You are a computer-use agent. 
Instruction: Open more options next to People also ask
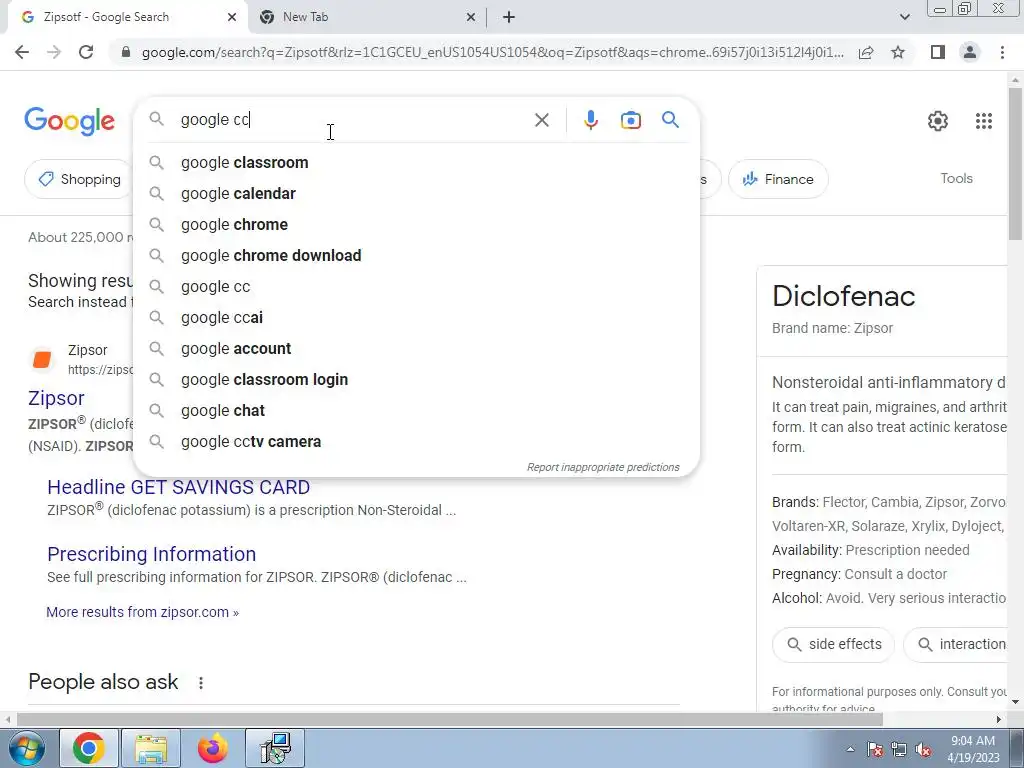click(201, 682)
